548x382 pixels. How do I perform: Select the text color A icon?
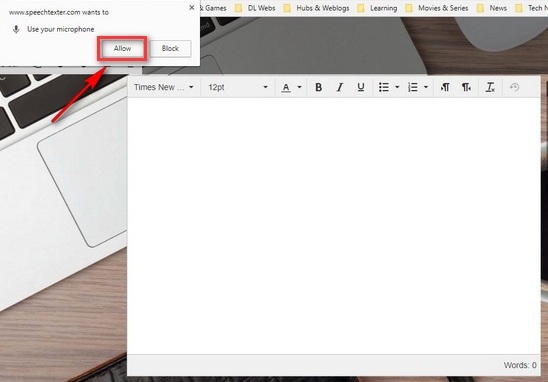point(286,87)
